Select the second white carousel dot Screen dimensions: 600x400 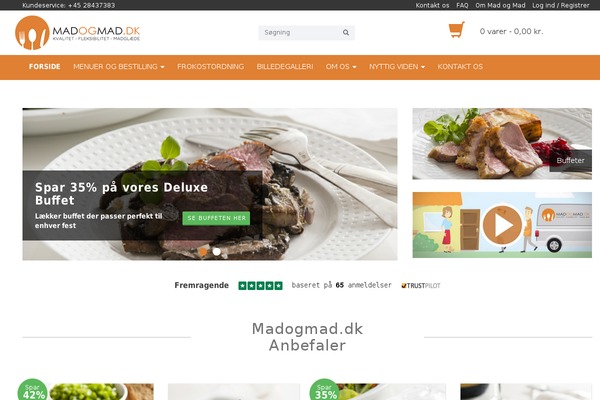click(217, 252)
